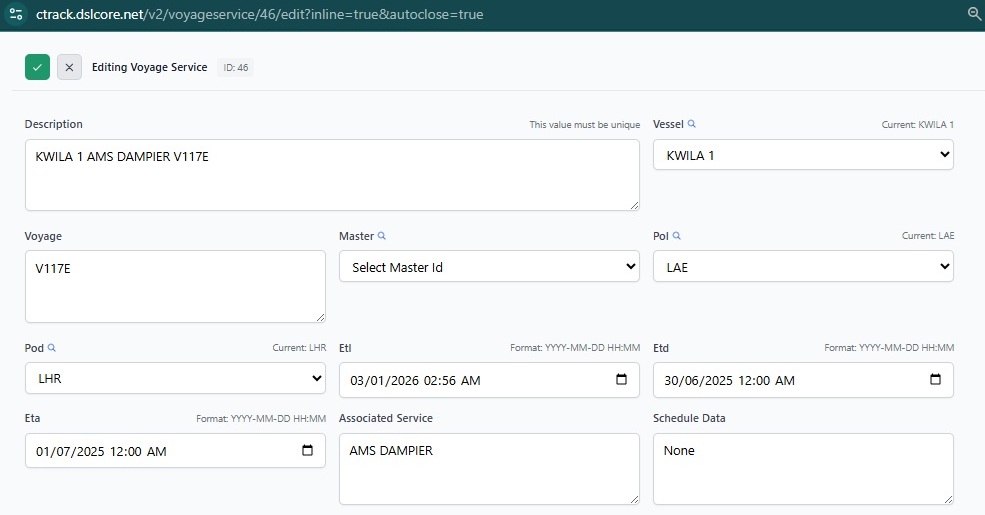
Task: Click the site info icon in address bar
Action: pos(15,14)
